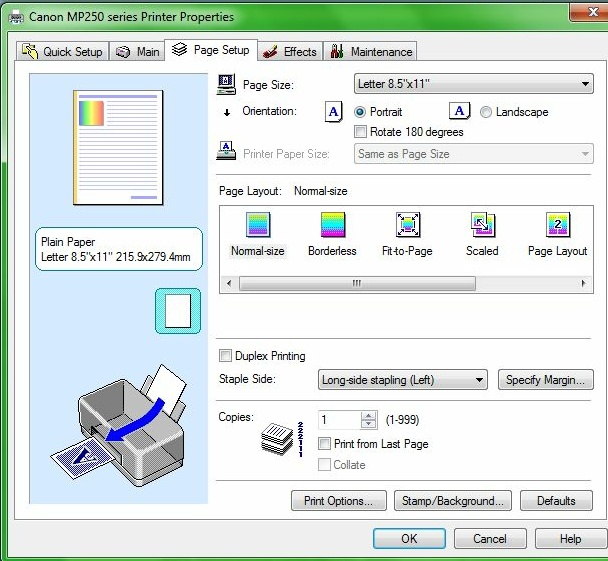This screenshot has width=608, height=561.
Task: Click the layout list right scroll arrow
Action: click(584, 283)
